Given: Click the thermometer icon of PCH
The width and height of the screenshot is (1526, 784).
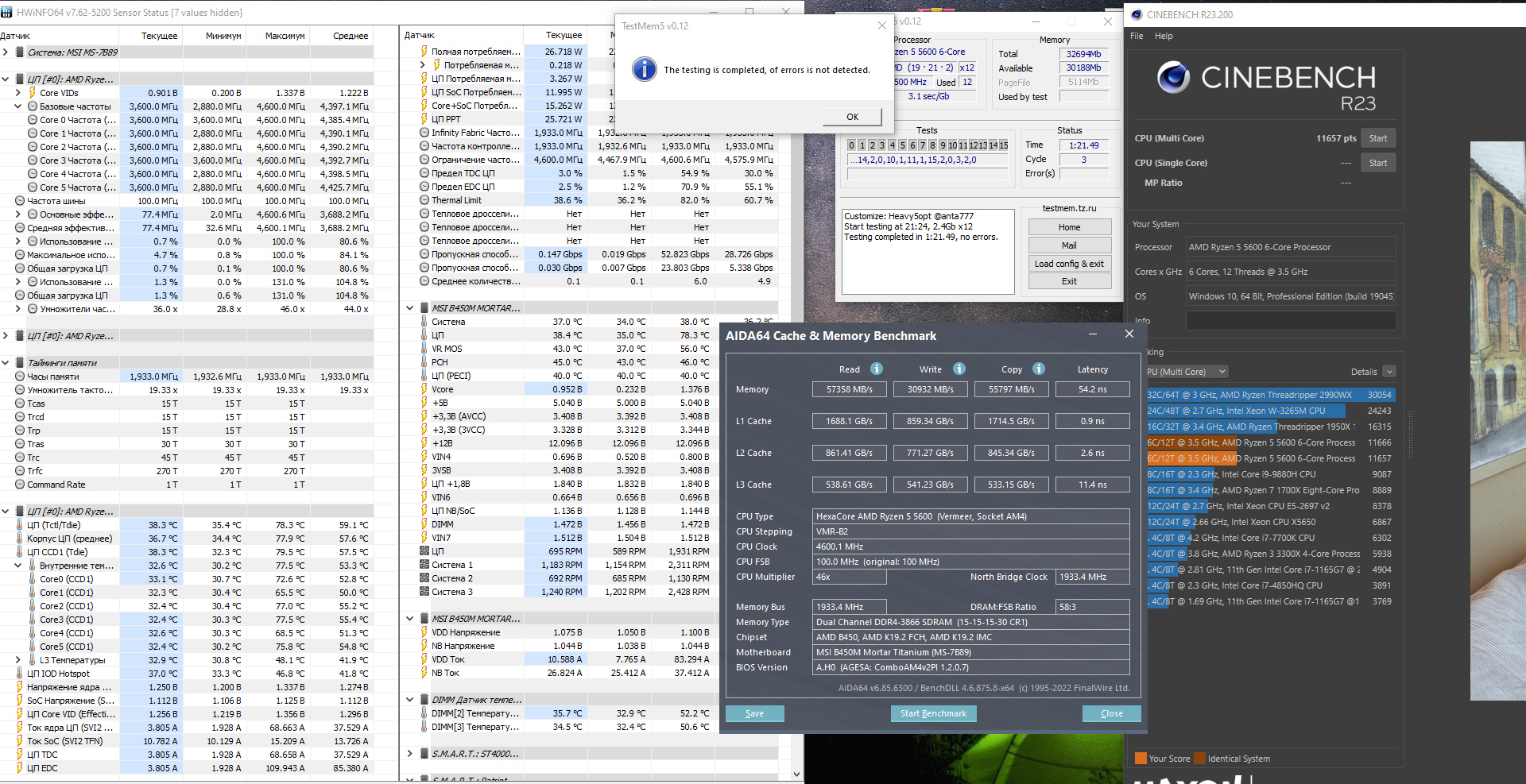Looking at the screenshot, I should (x=424, y=362).
